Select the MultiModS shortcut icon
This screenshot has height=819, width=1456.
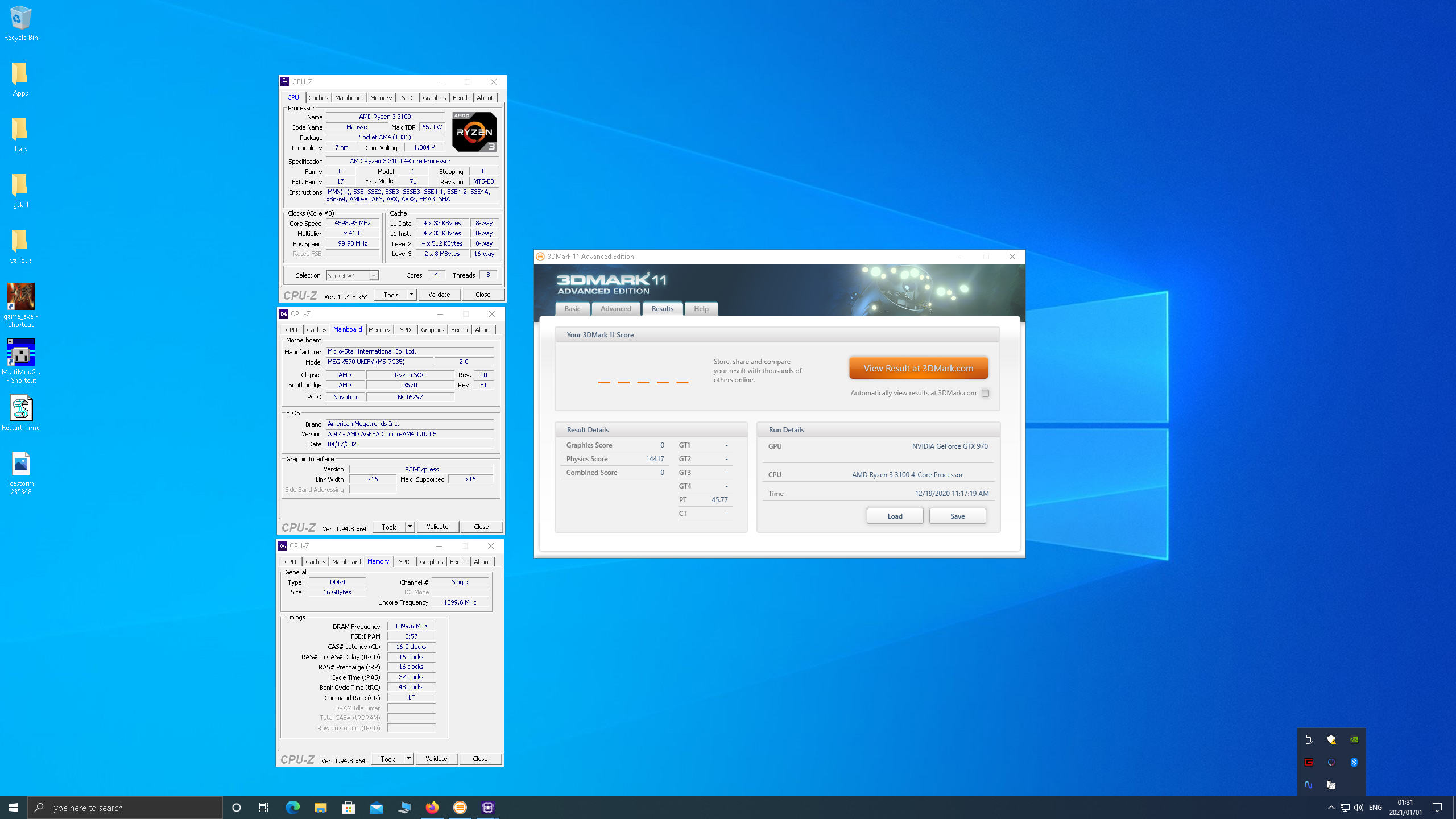pyautogui.click(x=20, y=361)
